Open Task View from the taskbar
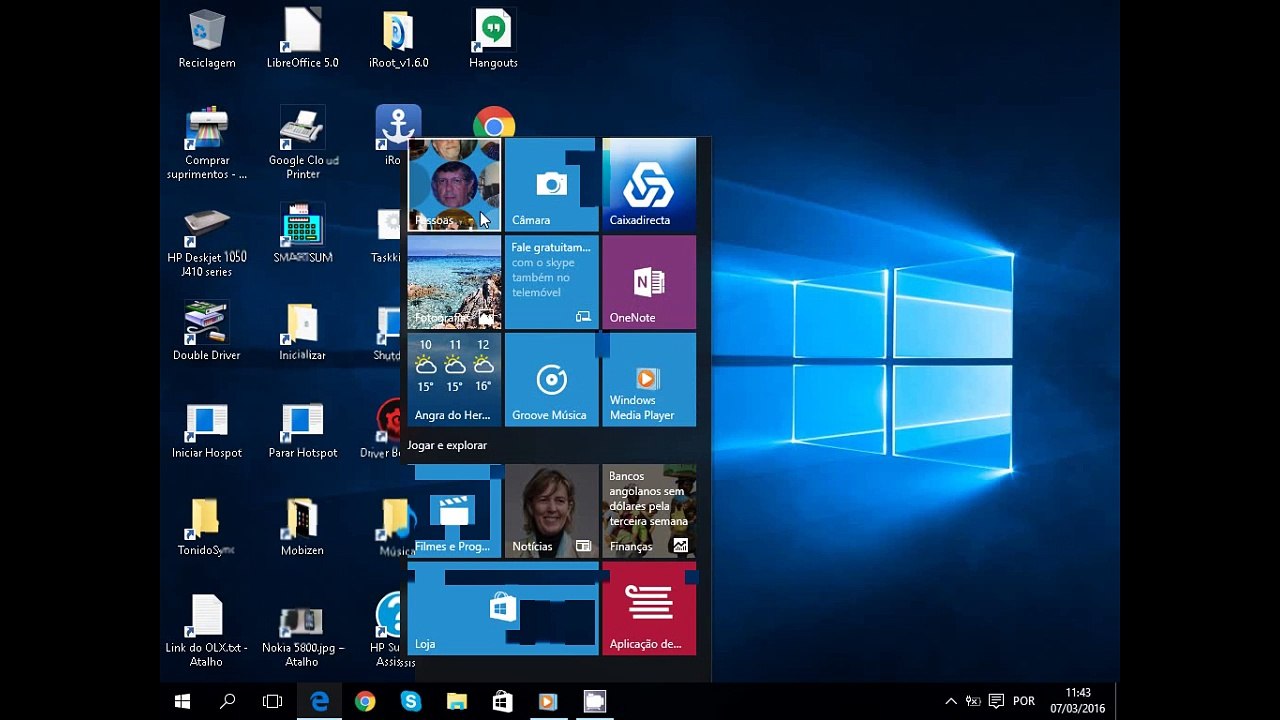The width and height of the screenshot is (1280, 720). [x=272, y=701]
